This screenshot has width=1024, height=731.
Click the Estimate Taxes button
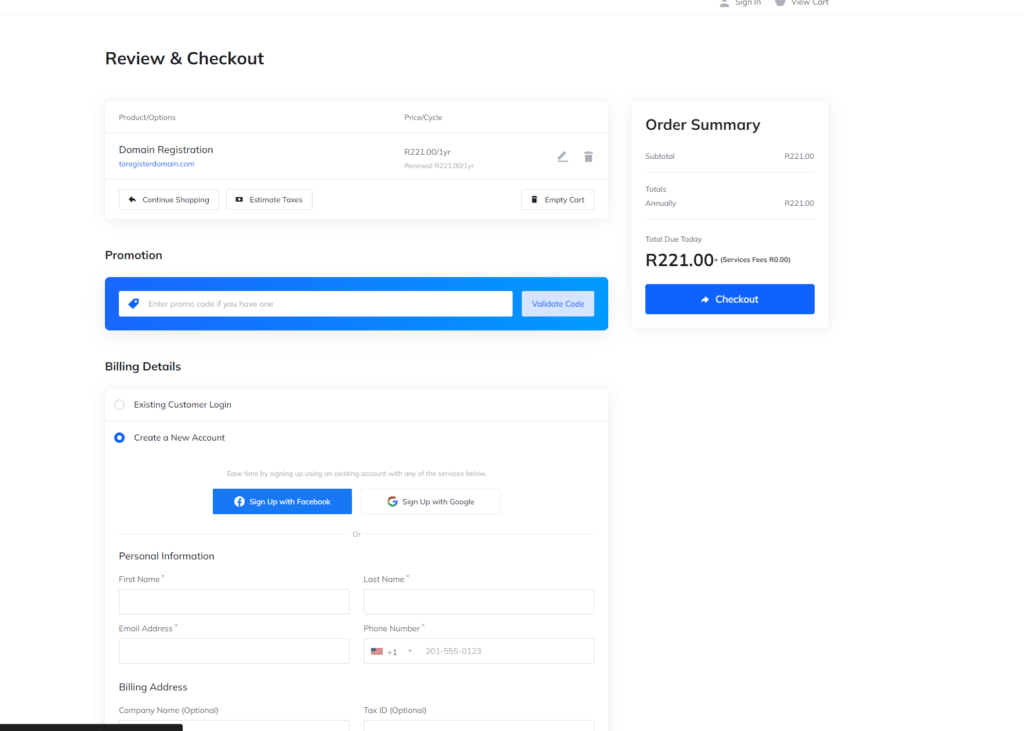coord(269,200)
